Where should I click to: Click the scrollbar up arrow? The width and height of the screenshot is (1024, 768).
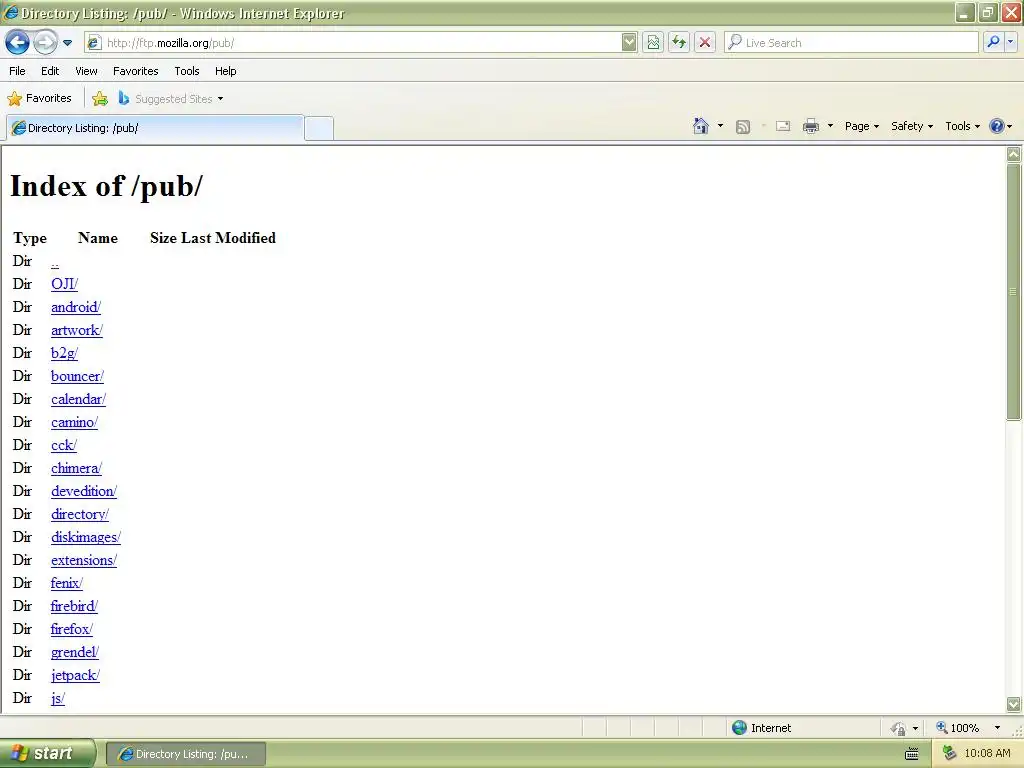1014,154
